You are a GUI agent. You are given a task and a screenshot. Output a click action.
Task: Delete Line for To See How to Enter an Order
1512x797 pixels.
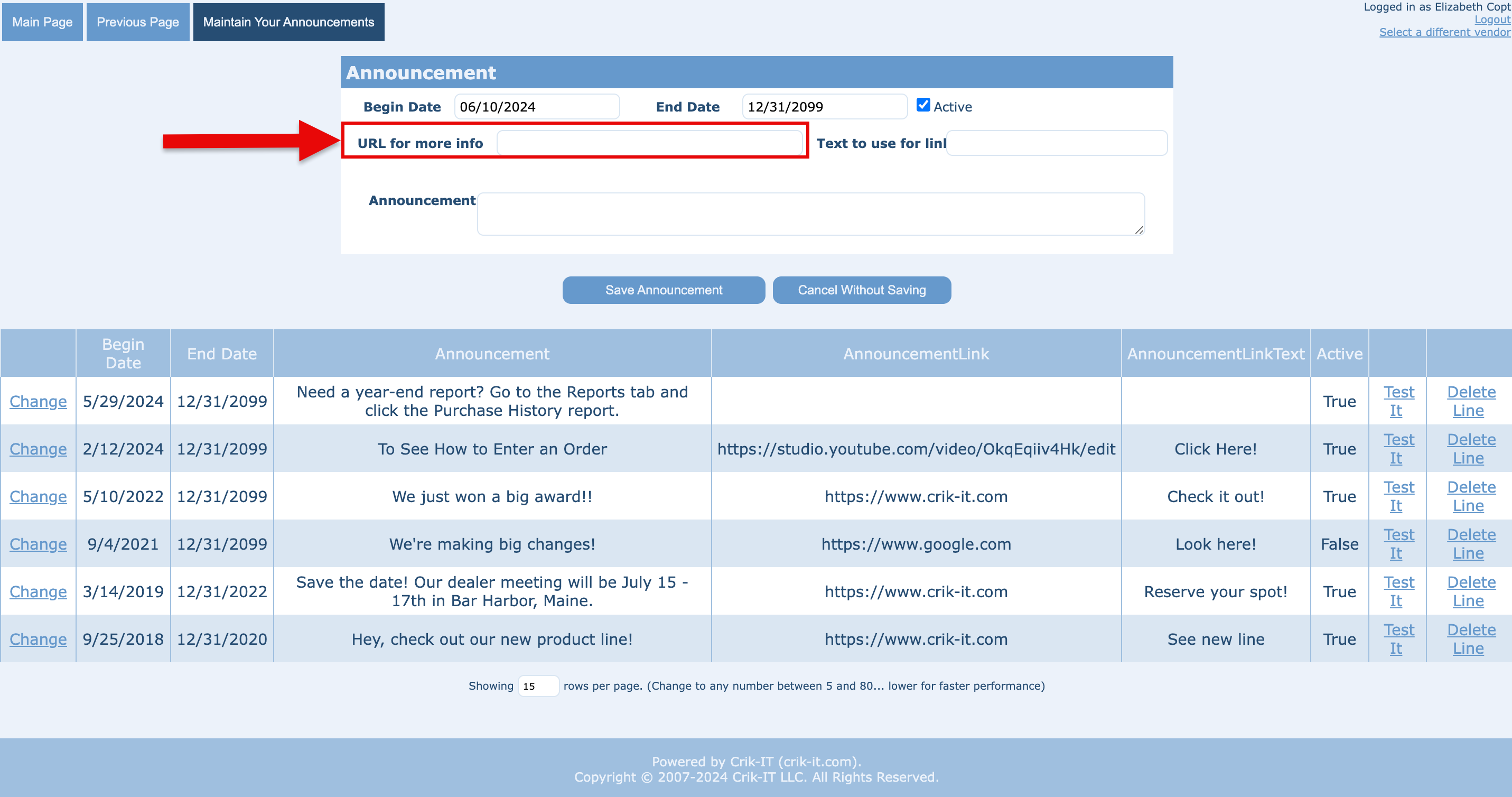tap(1470, 449)
